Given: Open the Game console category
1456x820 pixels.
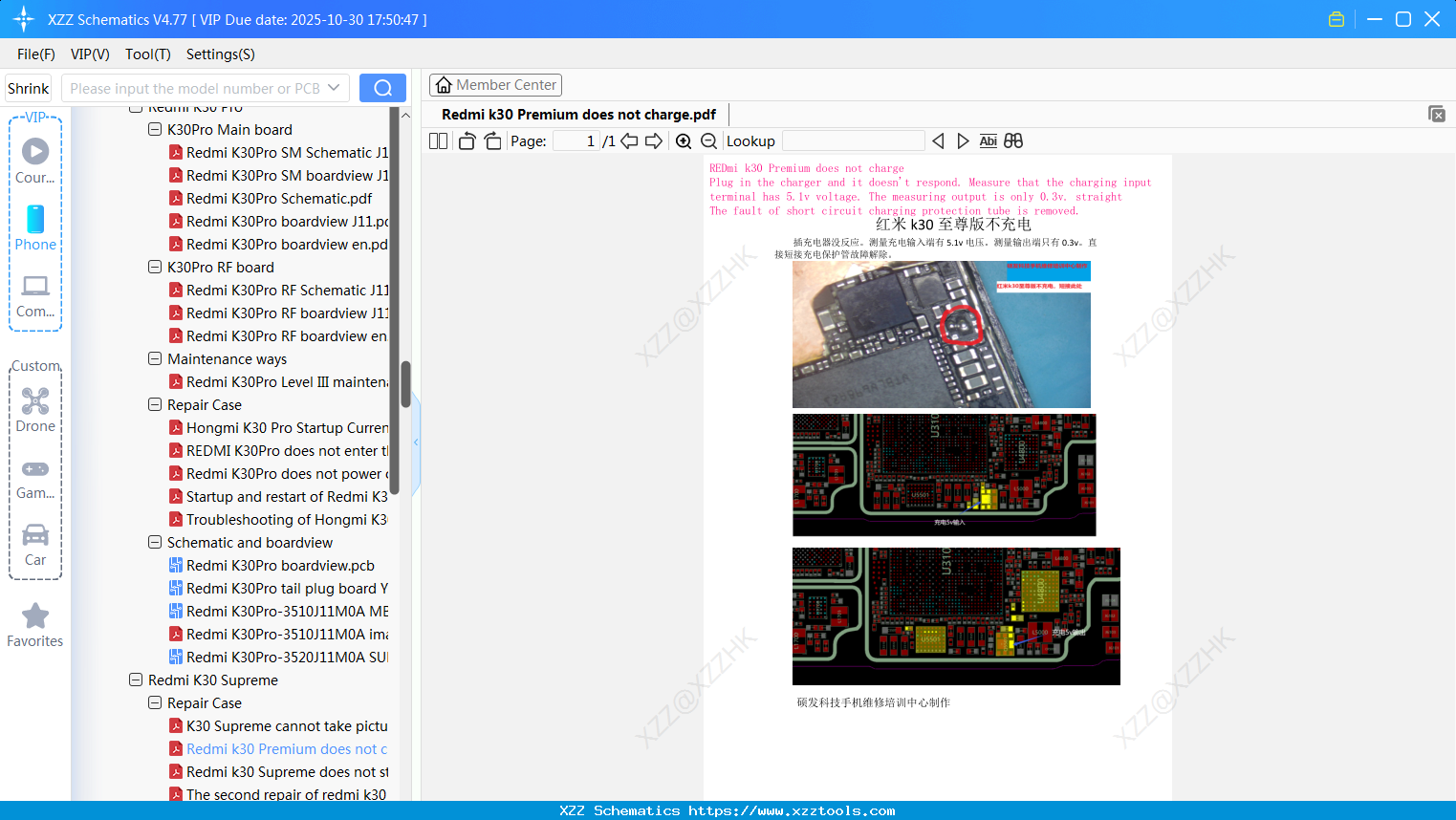Looking at the screenshot, I should pos(35,478).
